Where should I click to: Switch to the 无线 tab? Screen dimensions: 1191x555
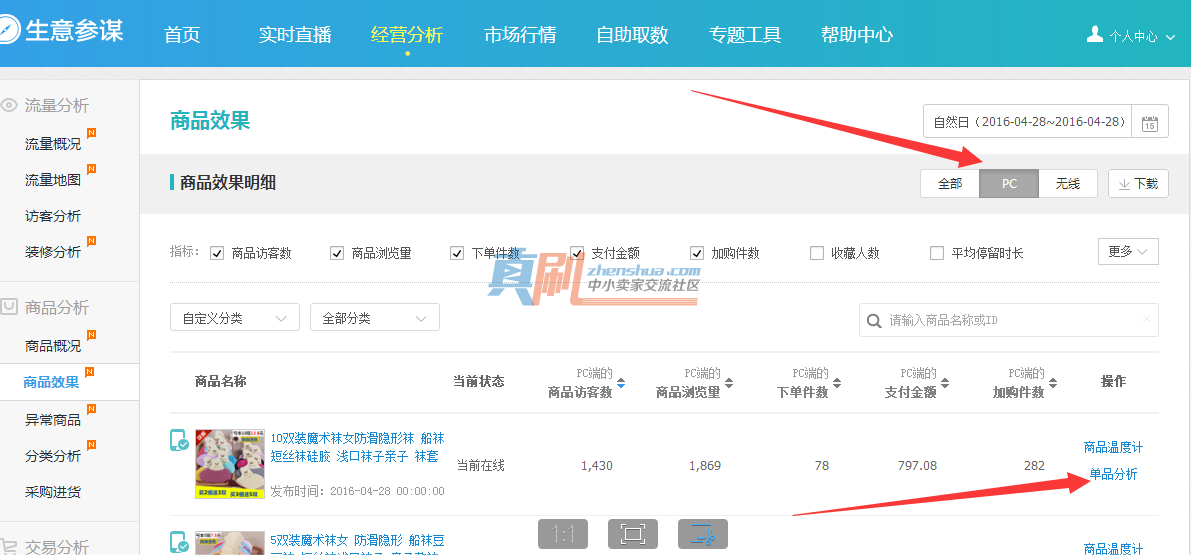tap(1068, 184)
